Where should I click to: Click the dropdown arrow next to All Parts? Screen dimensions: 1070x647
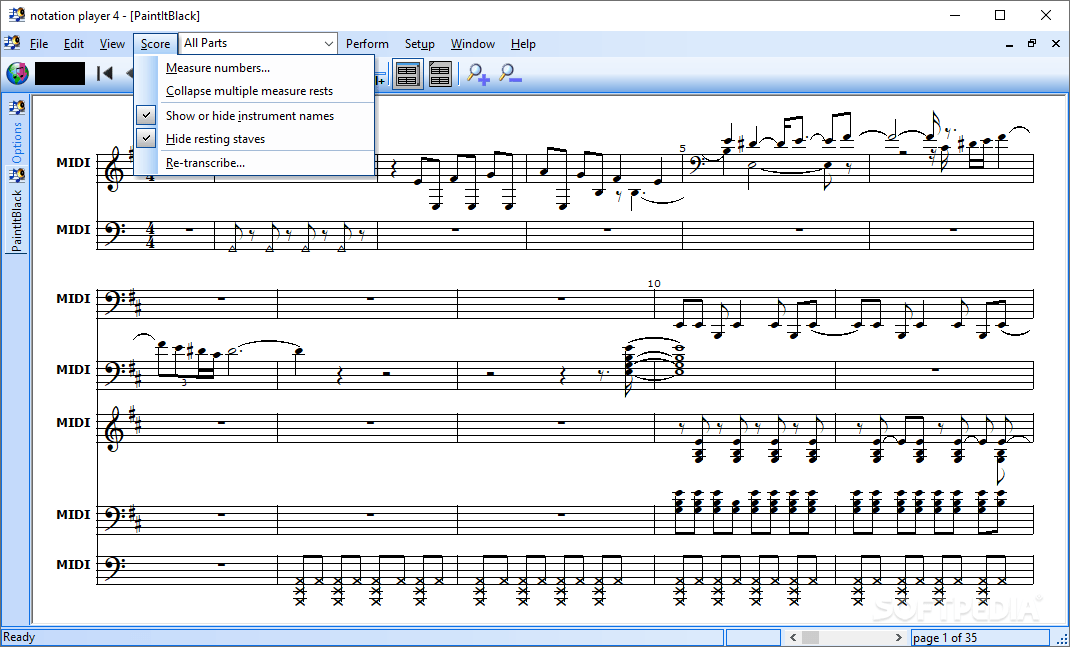pos(328,43)
